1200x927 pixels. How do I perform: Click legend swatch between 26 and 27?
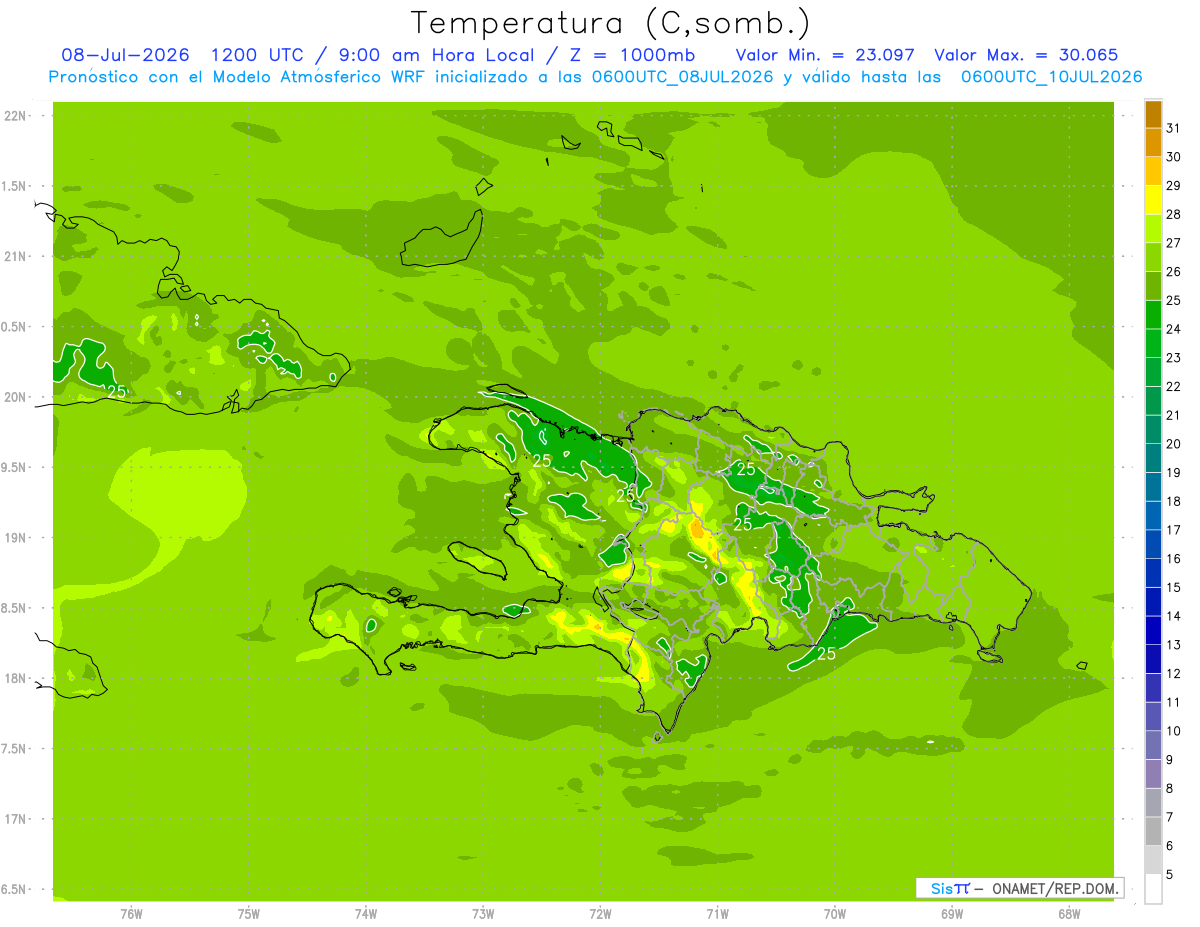click(x=1153, y=257)
